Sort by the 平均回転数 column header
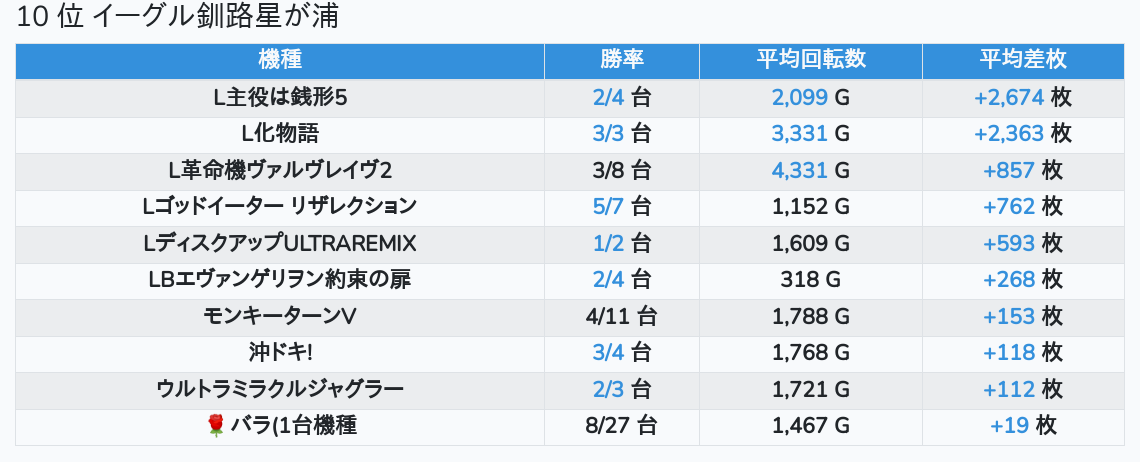Viewport: 1140px width, 462px height. (811, 61)
